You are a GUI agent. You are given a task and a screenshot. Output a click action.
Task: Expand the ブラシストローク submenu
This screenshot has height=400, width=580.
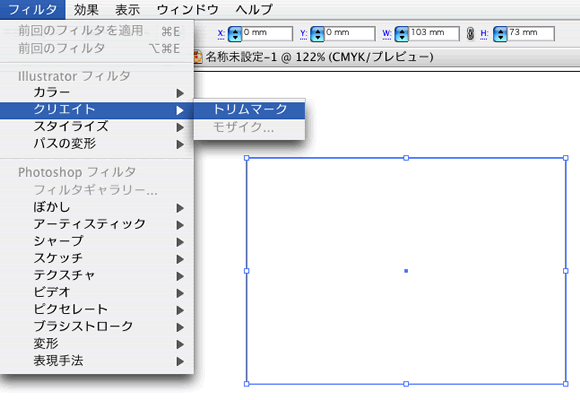(x=97, y=326)
